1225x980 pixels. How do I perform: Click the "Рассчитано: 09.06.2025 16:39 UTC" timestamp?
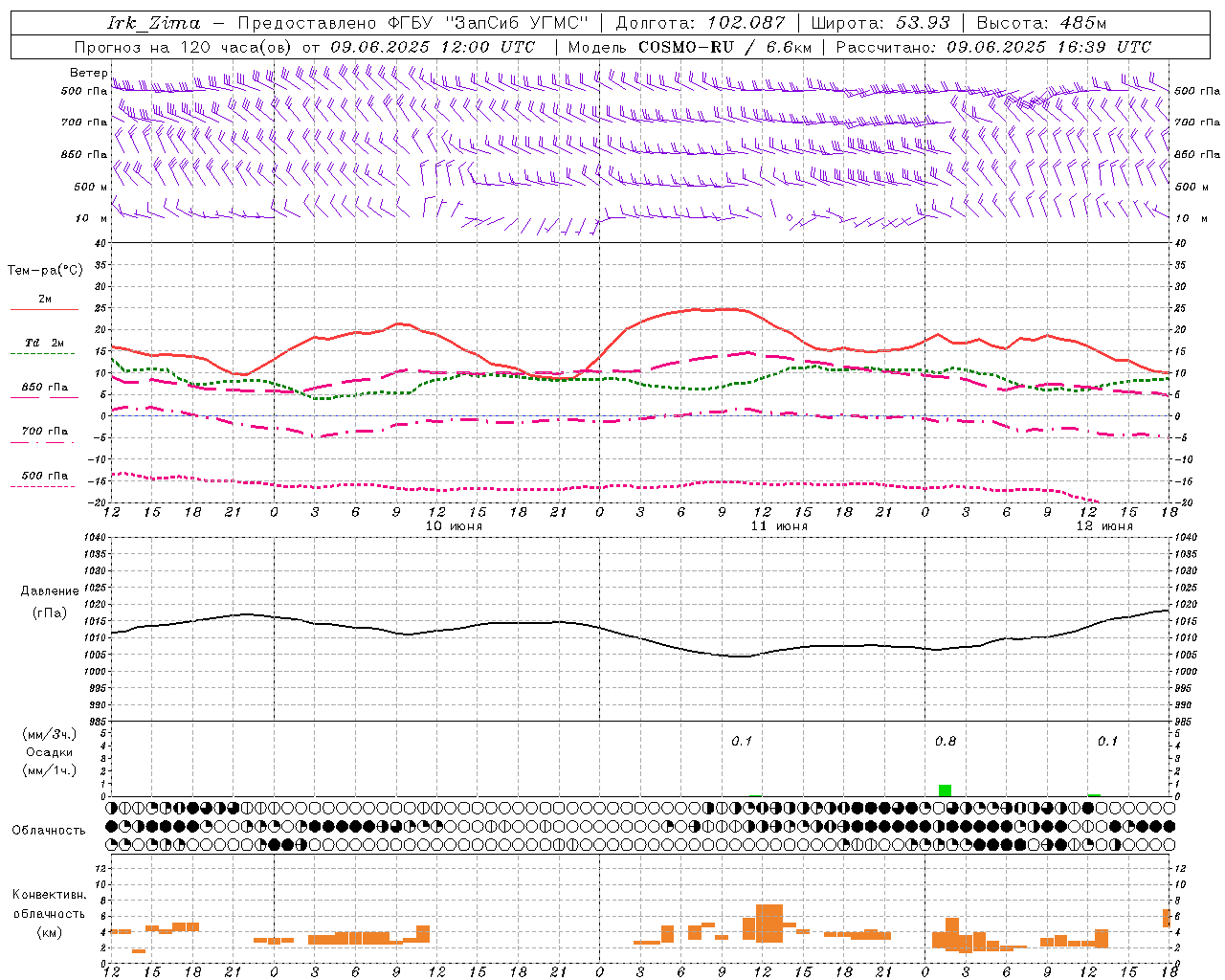[993, 47]
